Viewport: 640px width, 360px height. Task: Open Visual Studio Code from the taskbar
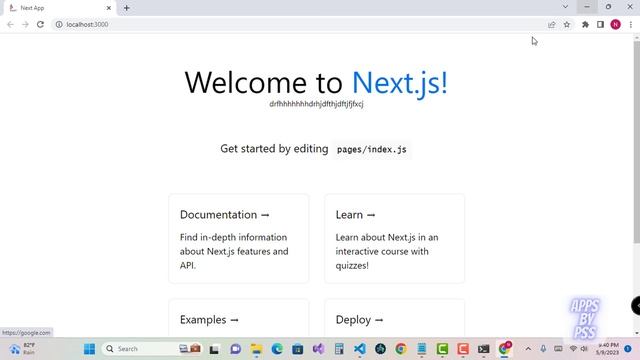click(x=360, y=349)
